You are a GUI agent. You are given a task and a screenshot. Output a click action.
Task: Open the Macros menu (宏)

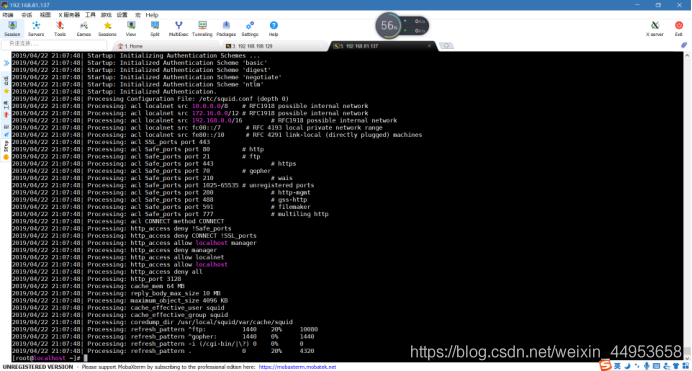coord(138,15)
